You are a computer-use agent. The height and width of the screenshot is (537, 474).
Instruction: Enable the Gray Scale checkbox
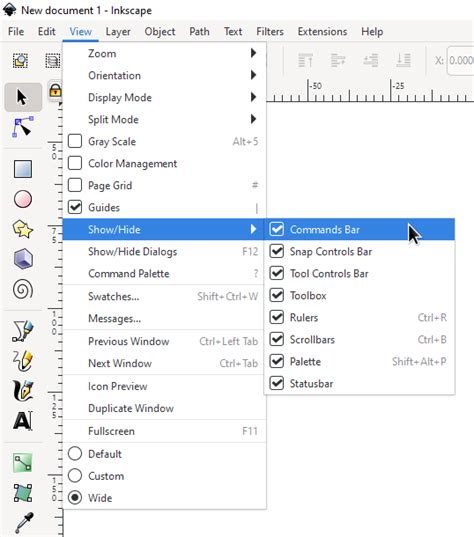point(75,141)
